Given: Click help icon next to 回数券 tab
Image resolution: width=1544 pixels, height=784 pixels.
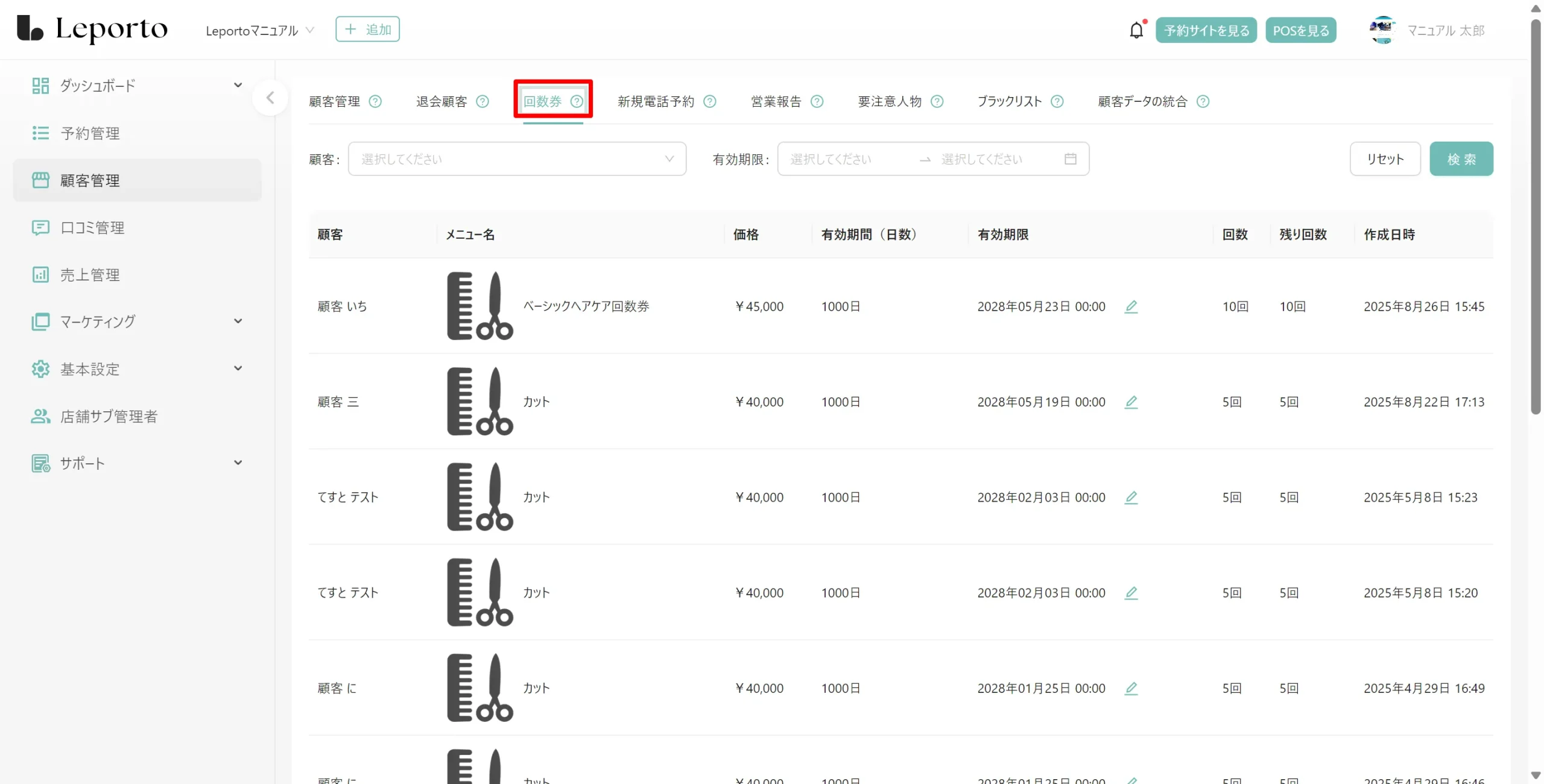Looking at the screenshot, I should [x=577, y=101].
